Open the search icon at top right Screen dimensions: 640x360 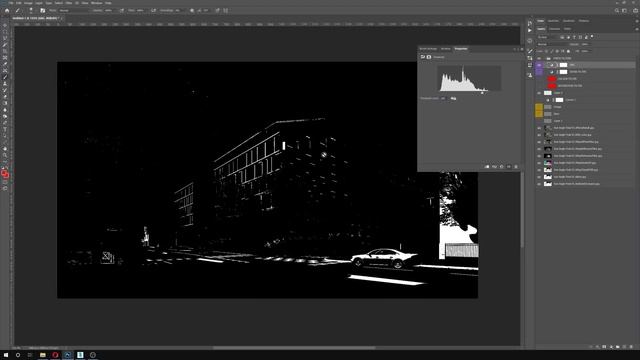[x=617, y=11]
